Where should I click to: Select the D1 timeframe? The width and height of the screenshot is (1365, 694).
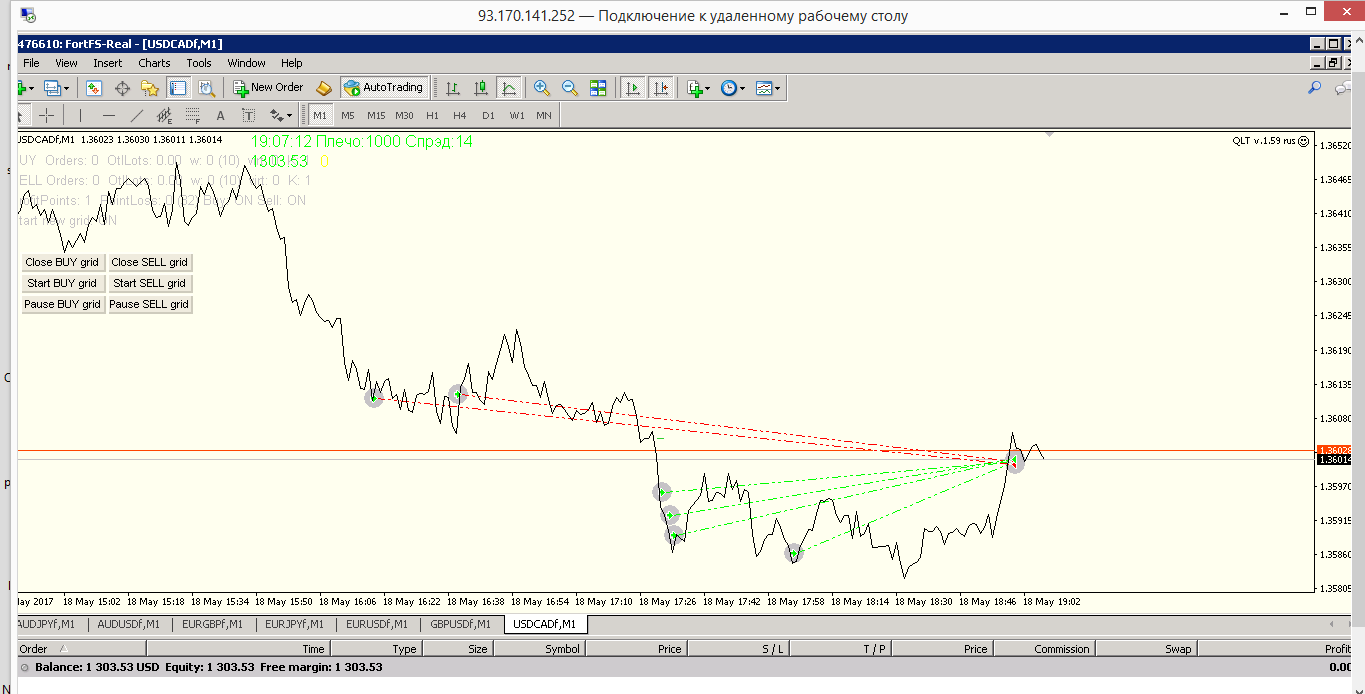click(x=488, y=115)
